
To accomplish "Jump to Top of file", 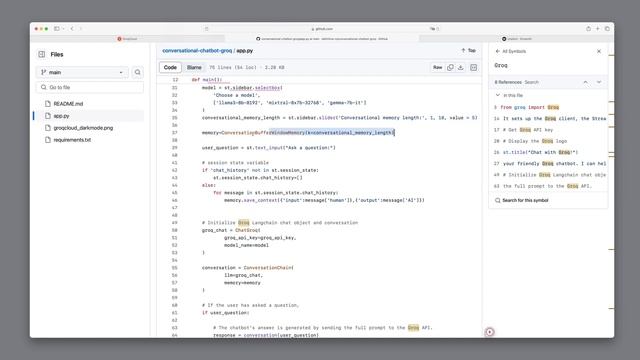I will coord(469,50).
